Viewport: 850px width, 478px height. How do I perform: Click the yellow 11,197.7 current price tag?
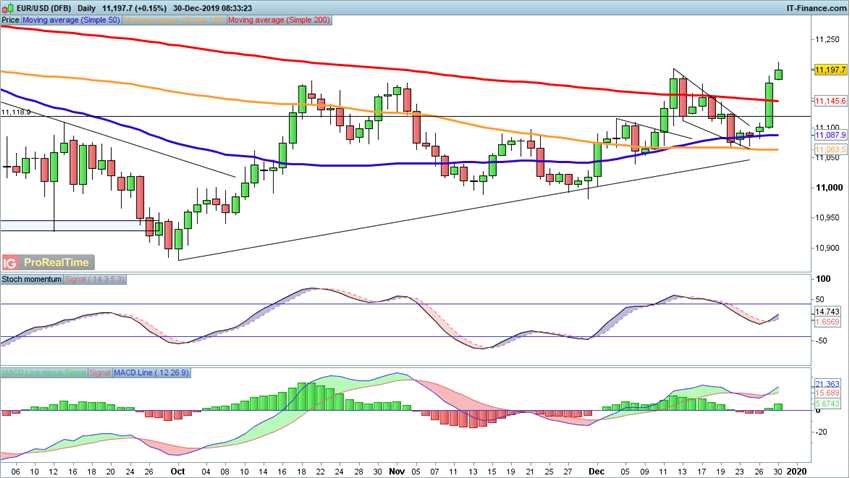coord(830,70)
